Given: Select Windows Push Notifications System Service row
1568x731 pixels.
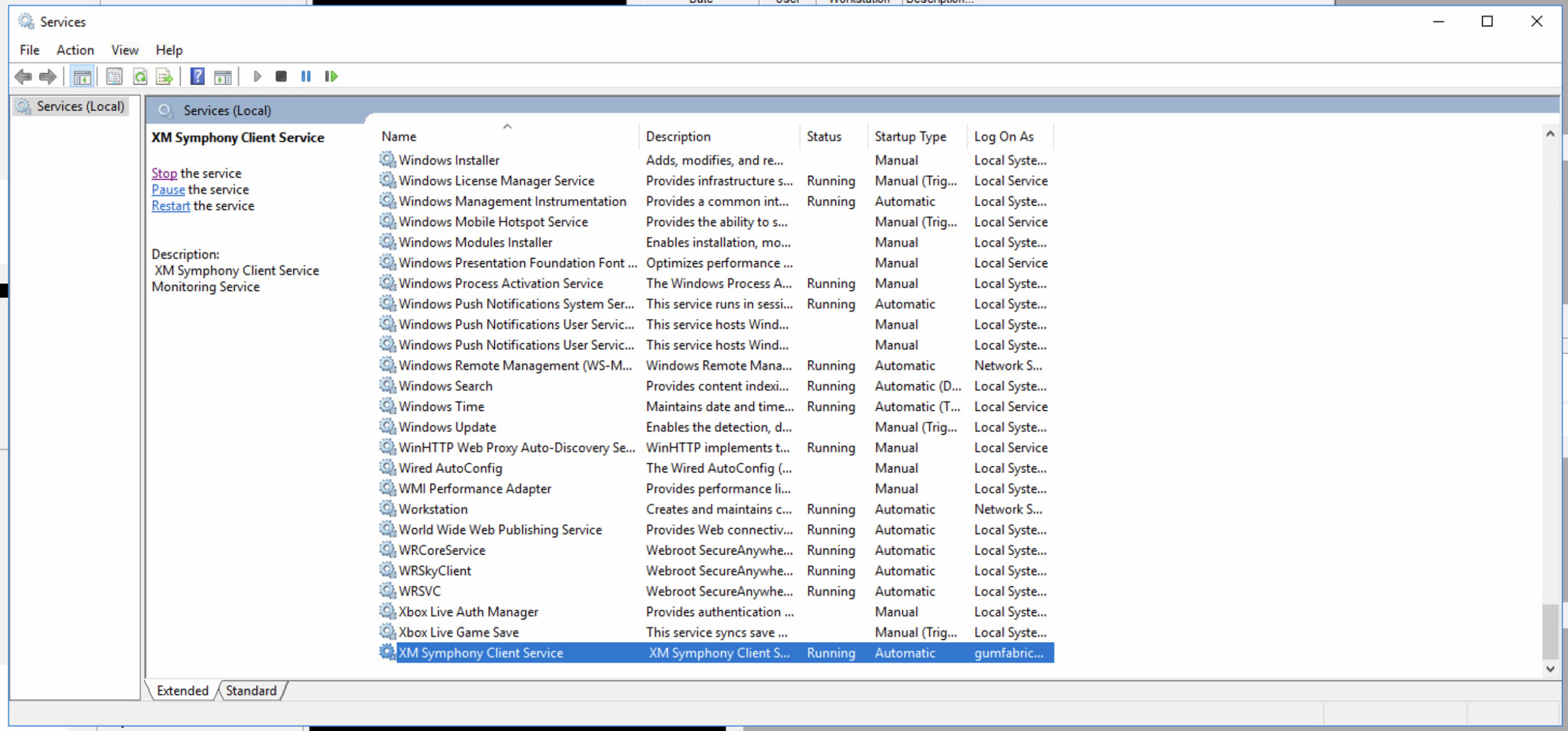Looking at the screenshot, I should [716, 304].
